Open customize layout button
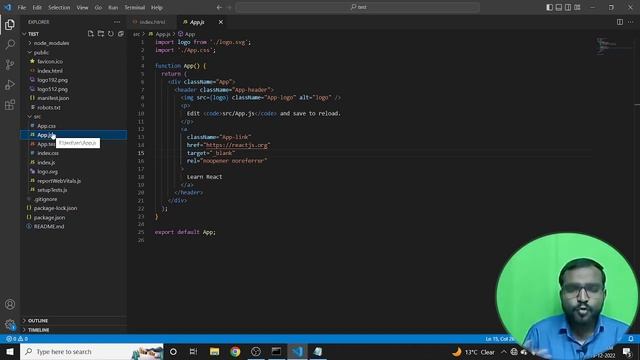The height and width of the screenshot is (360, 640). pyautogui.click(x=577, y=7)
